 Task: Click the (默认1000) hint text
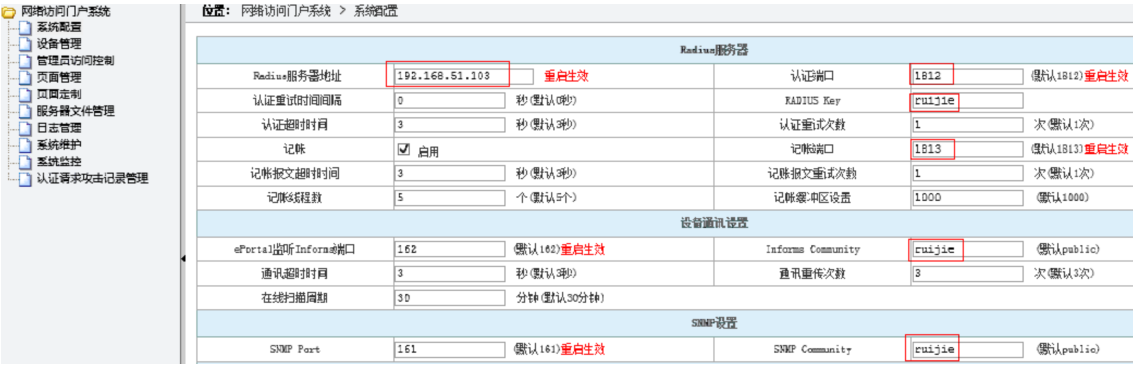pos(1062,197)
